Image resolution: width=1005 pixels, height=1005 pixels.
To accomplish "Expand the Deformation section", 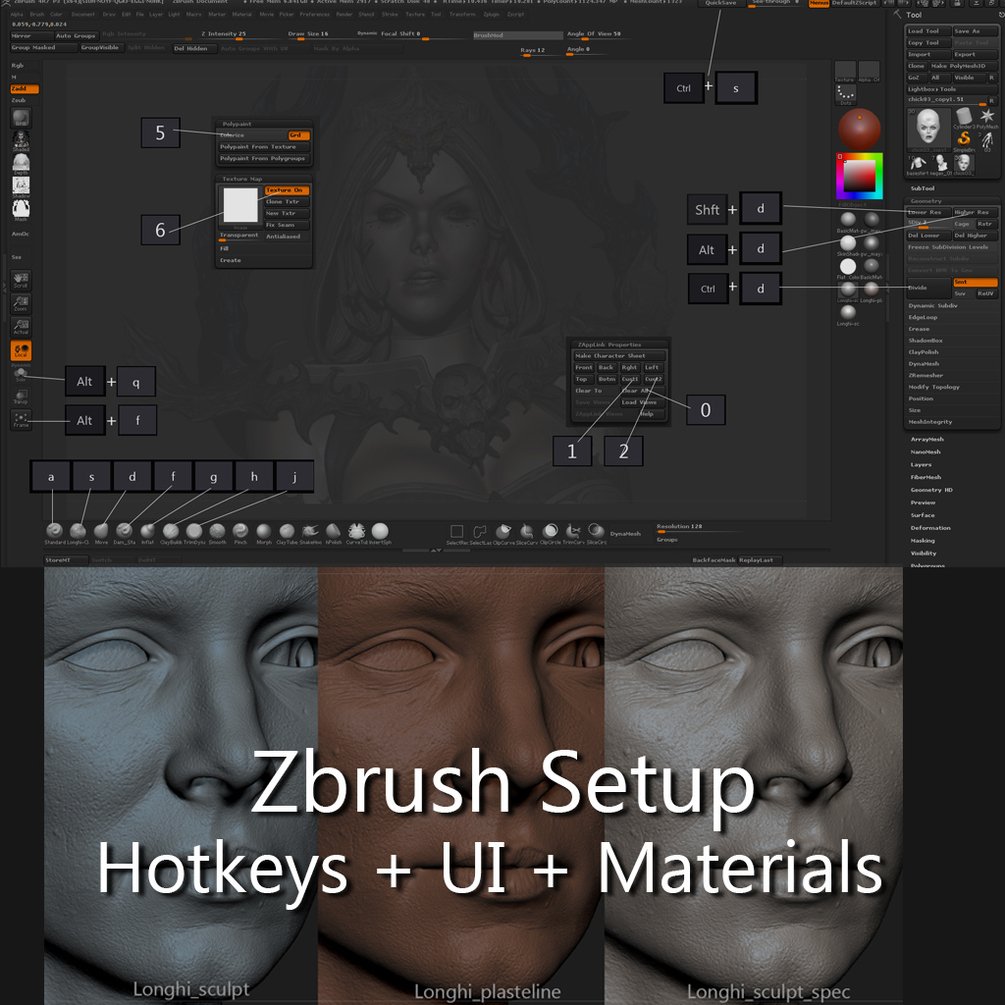I will [x=930, y=527].
